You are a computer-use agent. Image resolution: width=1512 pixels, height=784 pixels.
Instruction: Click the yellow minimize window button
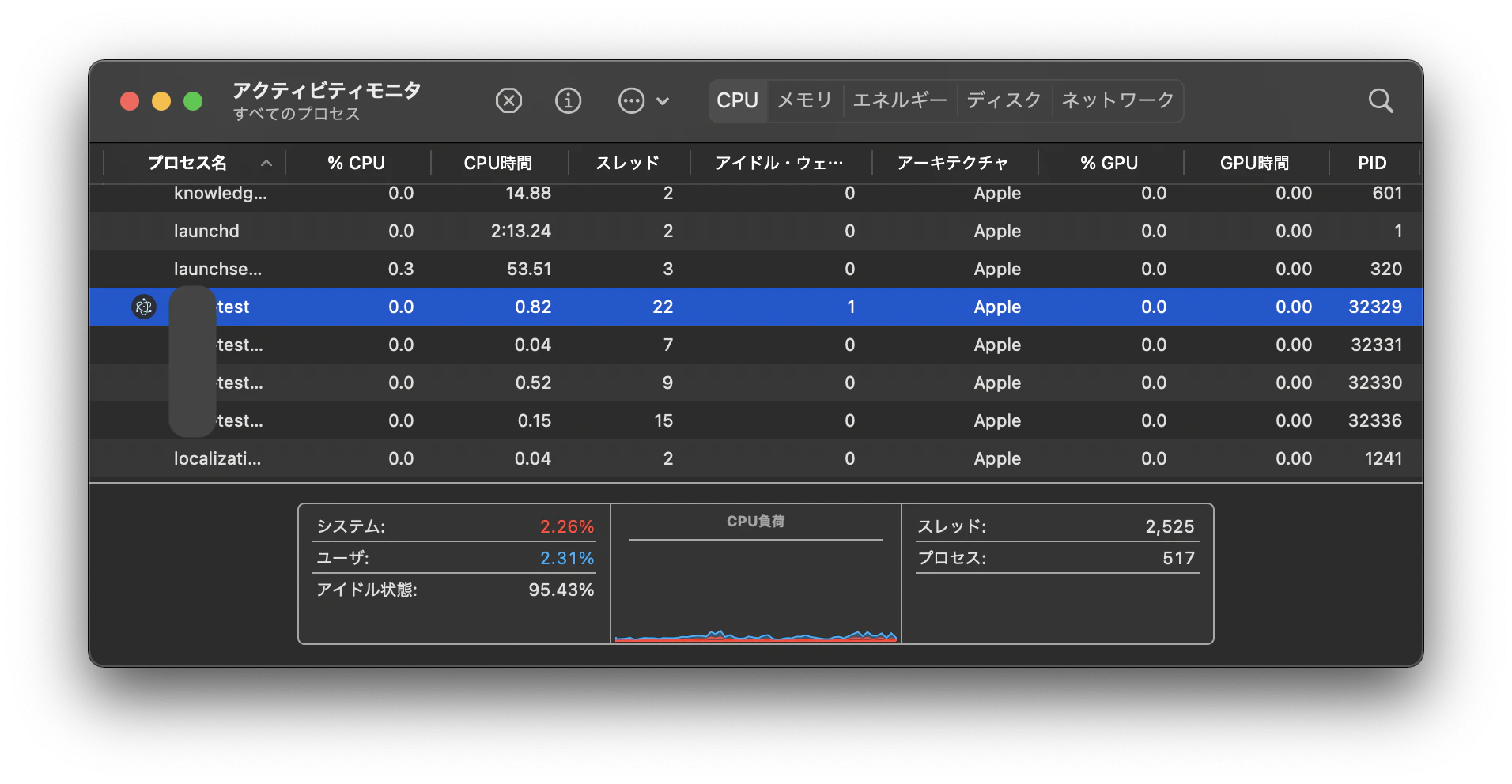[161, 101]
